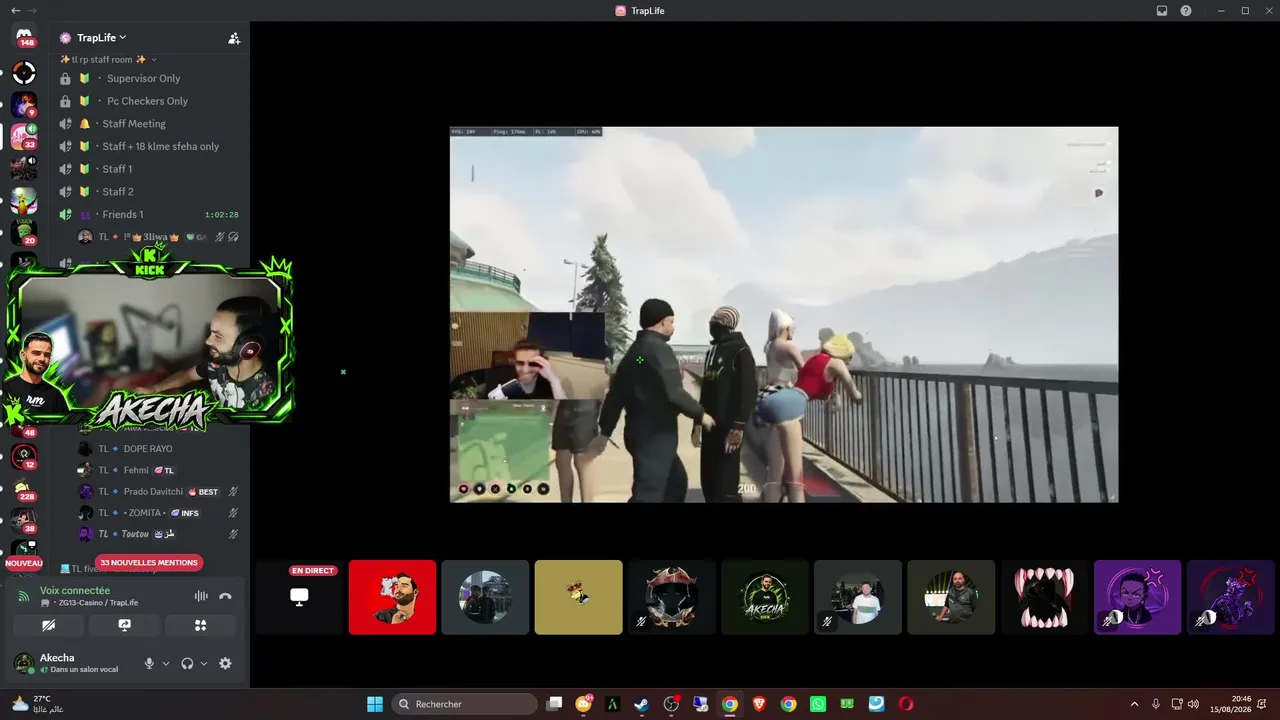Select the red background participant tile

tap(392, 597)
